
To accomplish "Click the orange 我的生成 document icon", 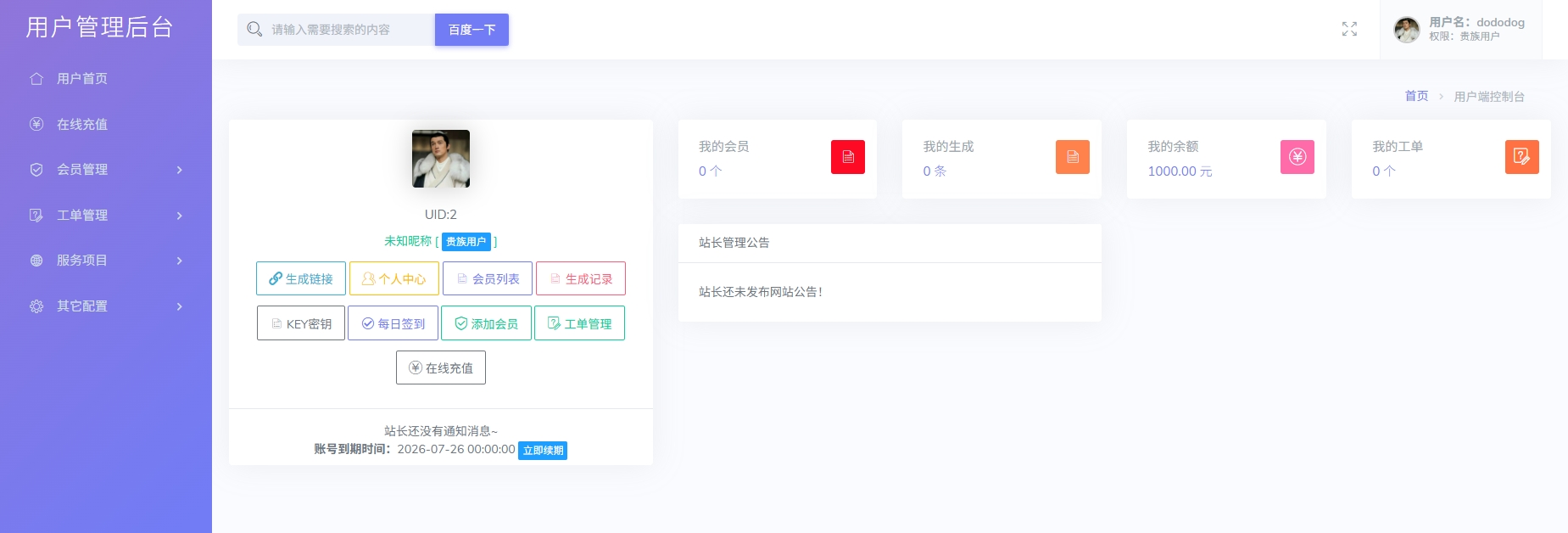I will (x=1073, y=157).
